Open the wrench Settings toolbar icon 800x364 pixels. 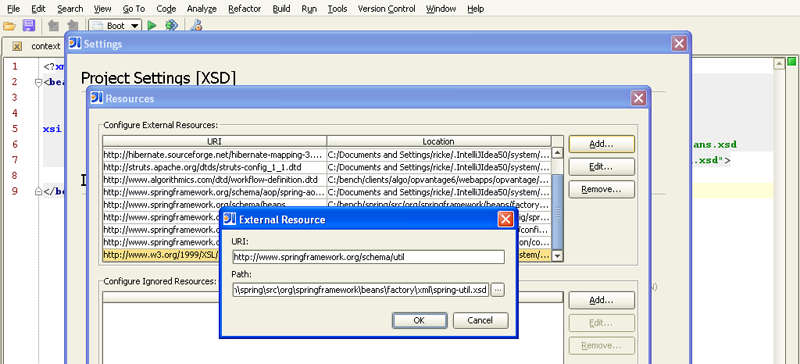pos(195,26)
